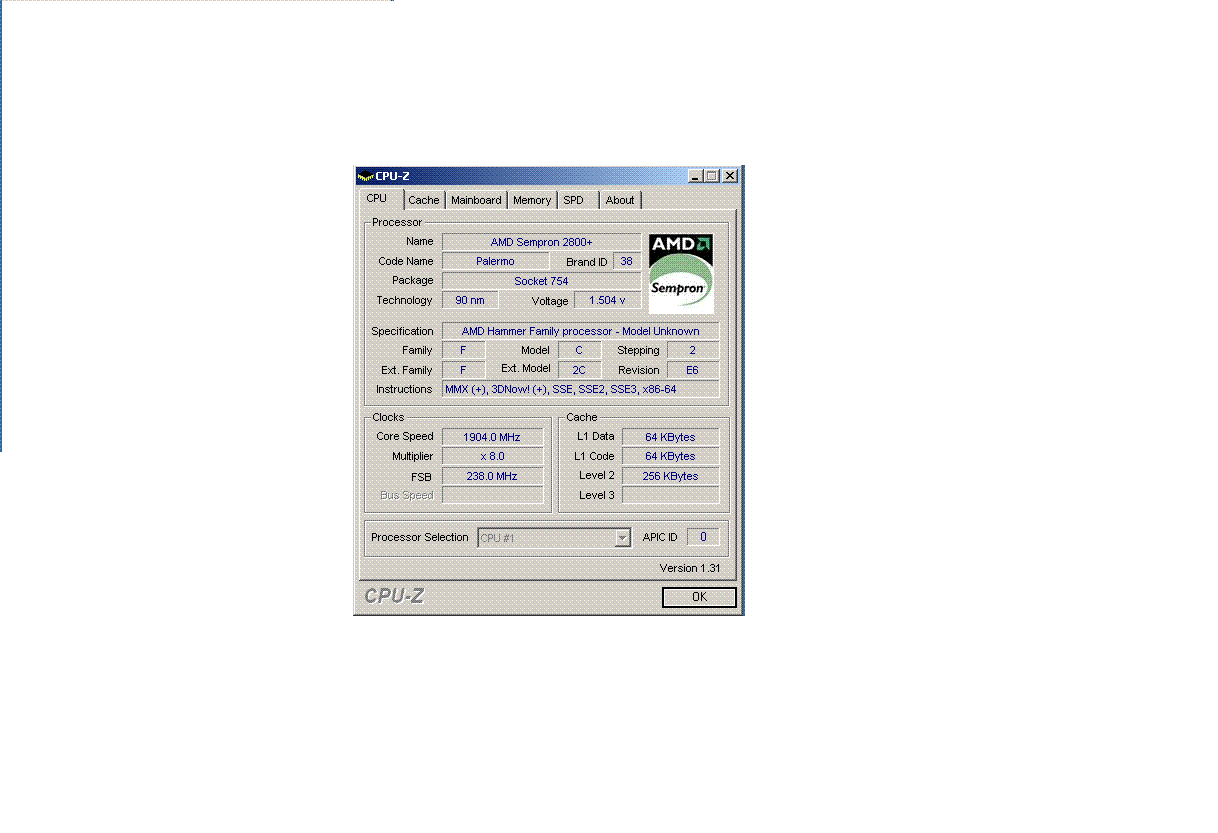Click the Multiplier value x 8.0

492,456
